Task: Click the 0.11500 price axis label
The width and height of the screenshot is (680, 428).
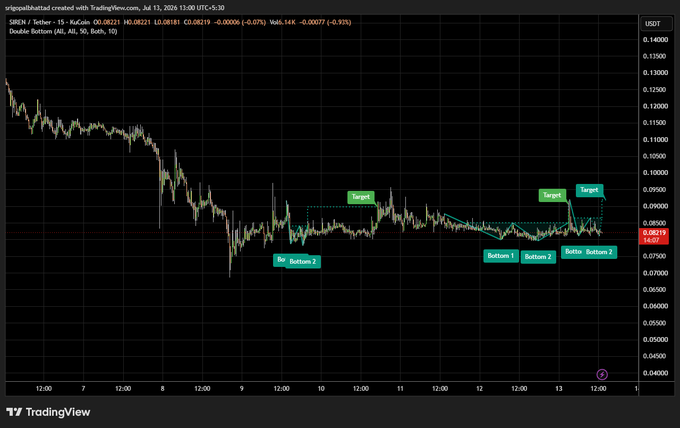Action: pos(655,123)
